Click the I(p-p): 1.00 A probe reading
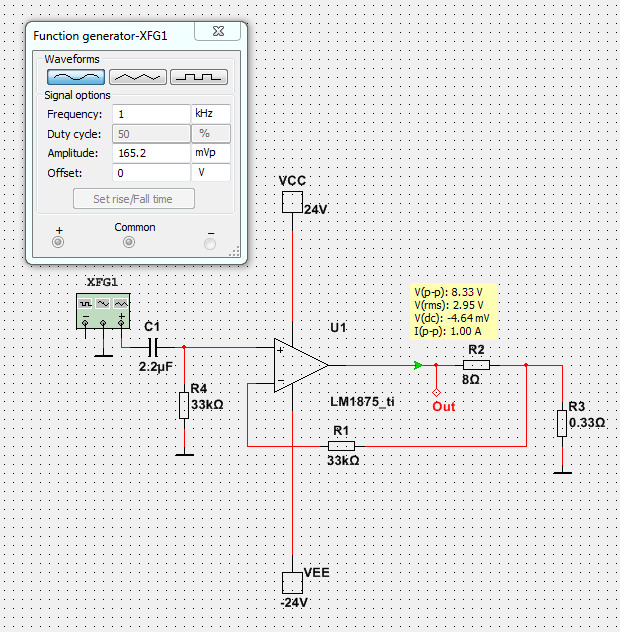 447,331
